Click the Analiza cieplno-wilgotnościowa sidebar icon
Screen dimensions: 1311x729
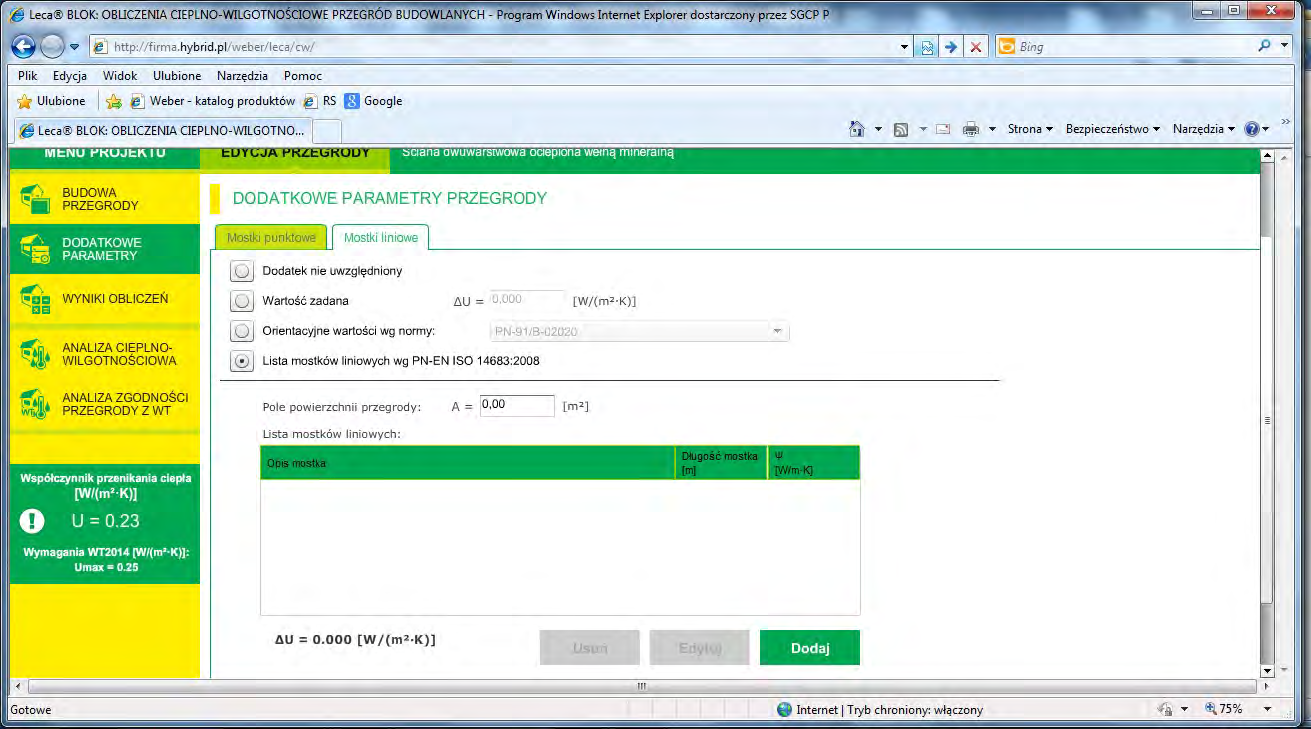(x=36, y=354)
